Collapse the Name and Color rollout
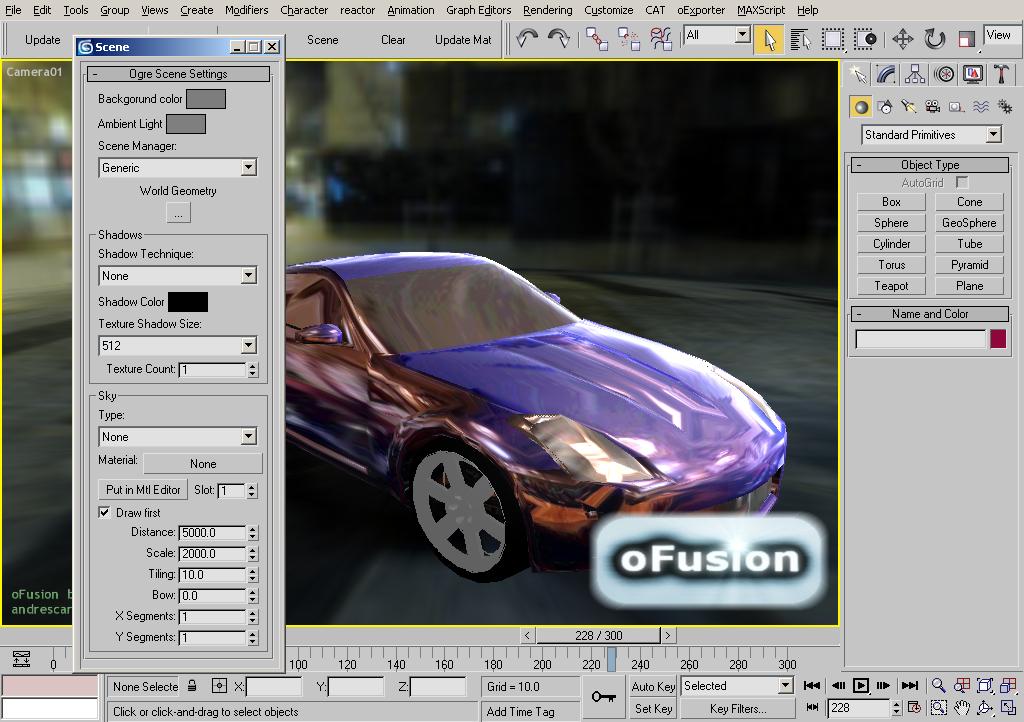This screenshot has width=1024, height=722. click(930, 314)
